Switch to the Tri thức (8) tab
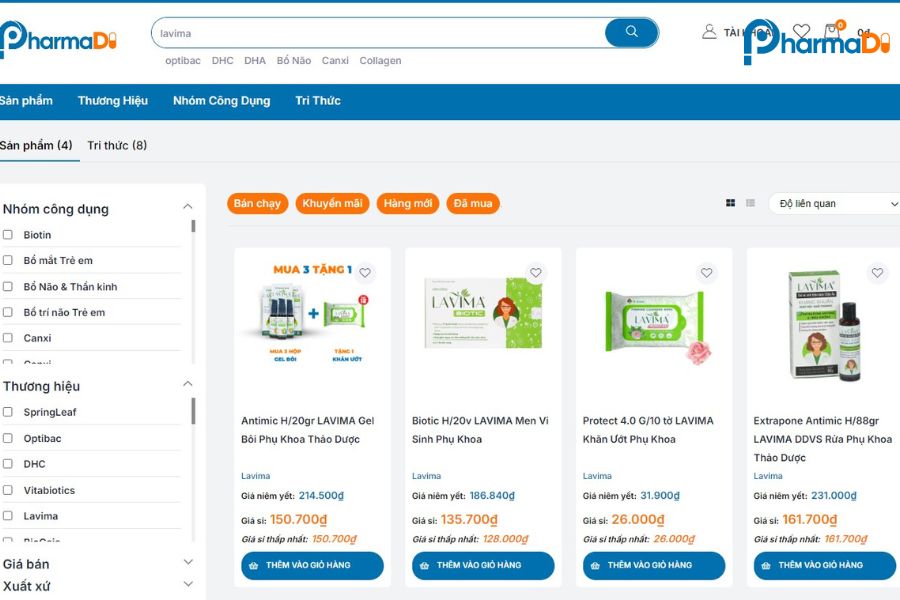 click(117, 145)
